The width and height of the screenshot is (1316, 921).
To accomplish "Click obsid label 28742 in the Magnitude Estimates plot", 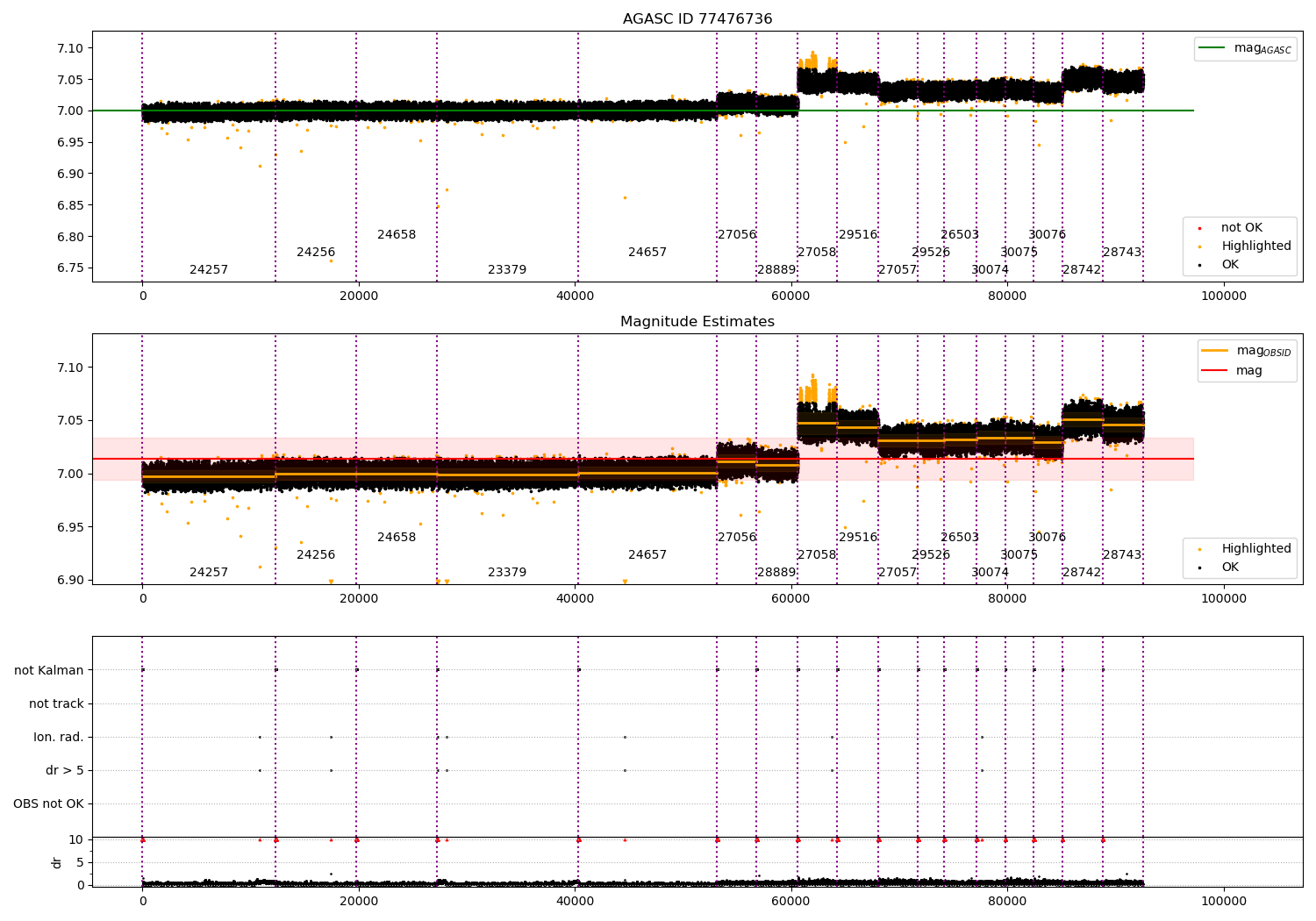I will 1082,573.
